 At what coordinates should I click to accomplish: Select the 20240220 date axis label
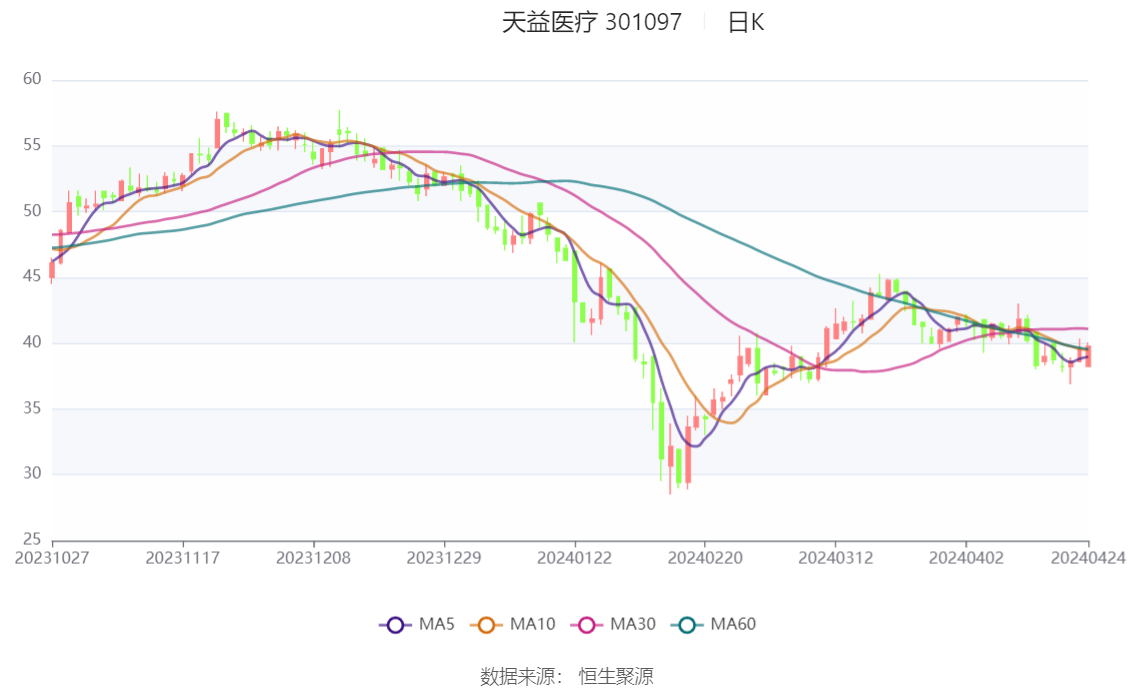704,558
